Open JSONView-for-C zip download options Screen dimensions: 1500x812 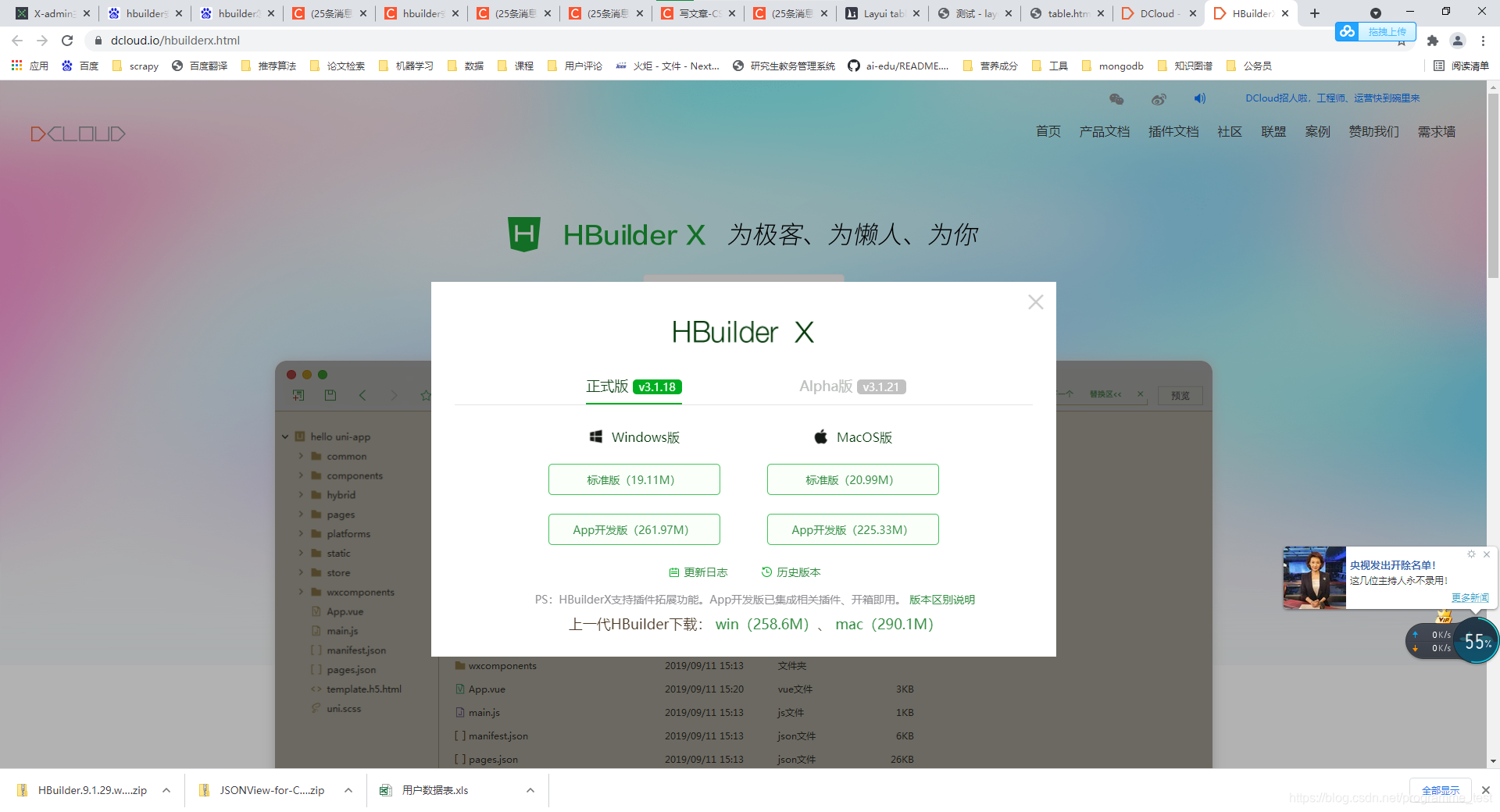click(x=348, y=790)
